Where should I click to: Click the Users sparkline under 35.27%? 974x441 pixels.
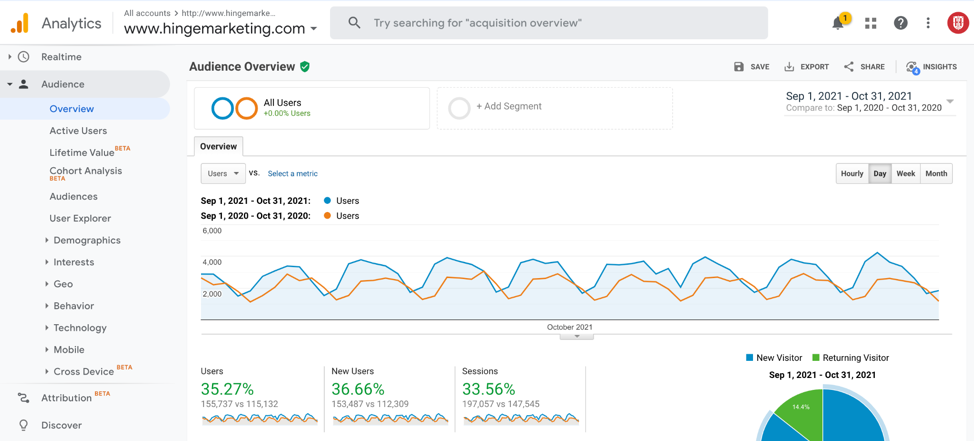260,419
